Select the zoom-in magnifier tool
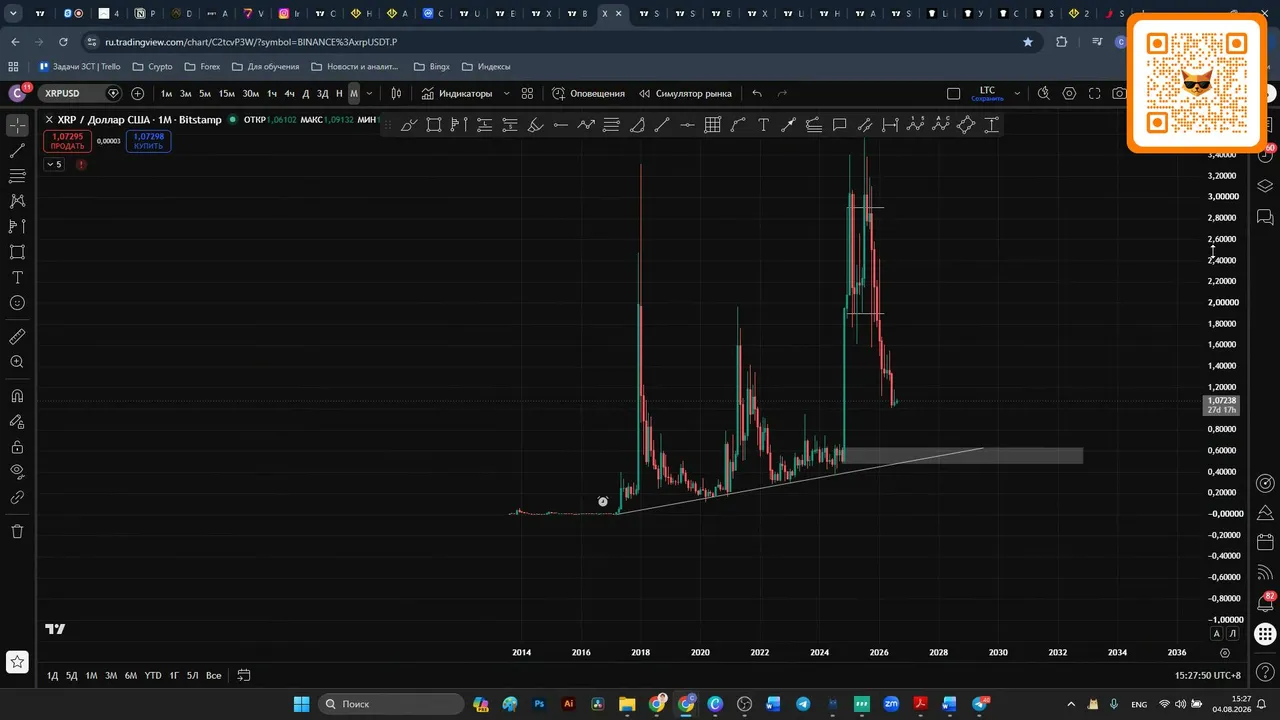This screenshot has height=720, width=1280. pos(17,362)
